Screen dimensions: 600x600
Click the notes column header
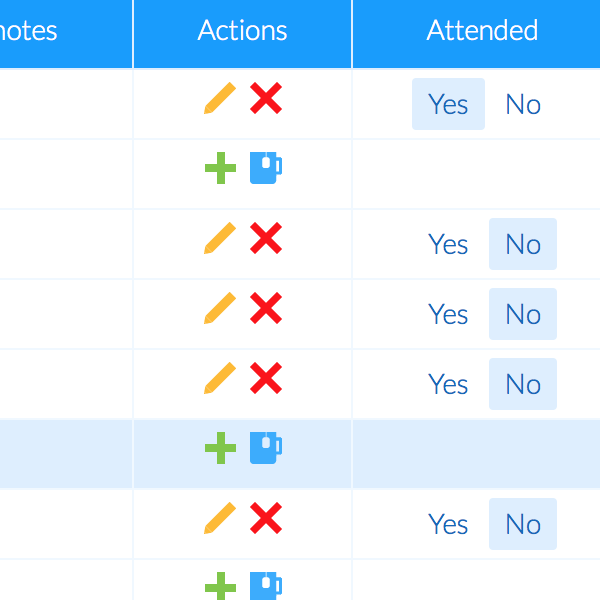(x=30, y=30)
